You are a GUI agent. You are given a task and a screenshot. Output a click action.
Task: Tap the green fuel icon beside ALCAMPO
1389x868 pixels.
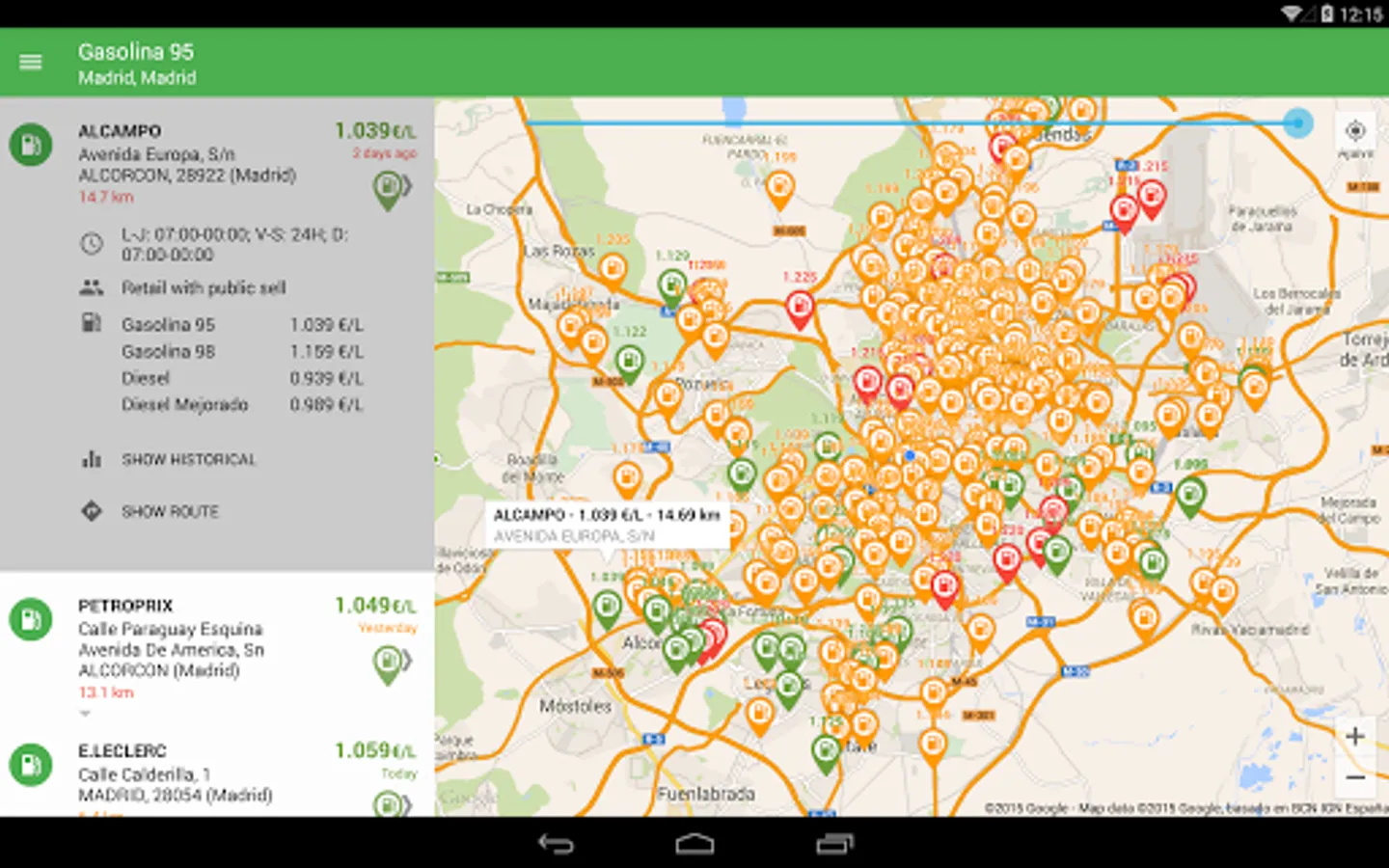pyautogui.click(x=31, y=145)
